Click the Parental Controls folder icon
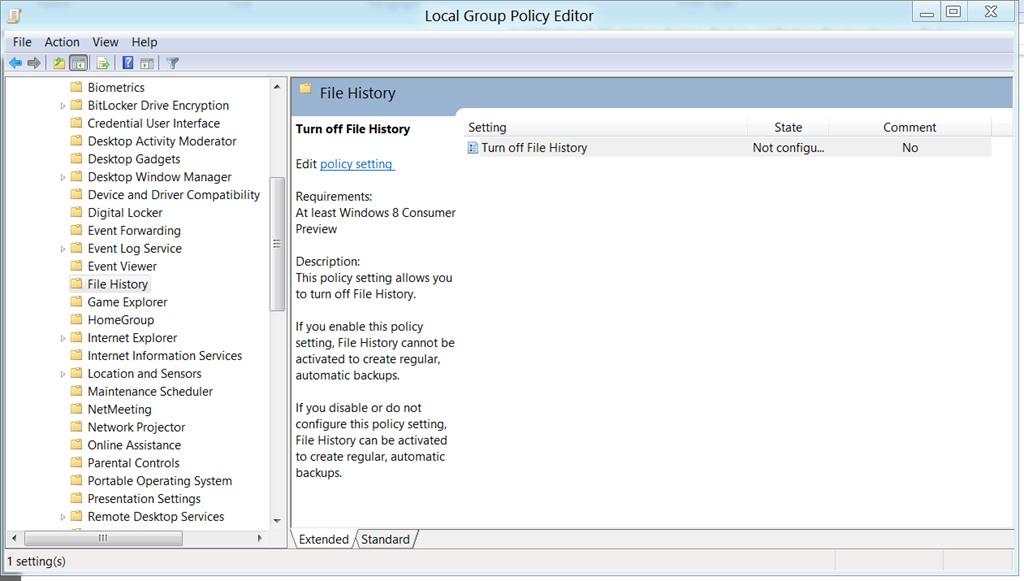This screenshot has height=581, width=1024. point(76,462)
